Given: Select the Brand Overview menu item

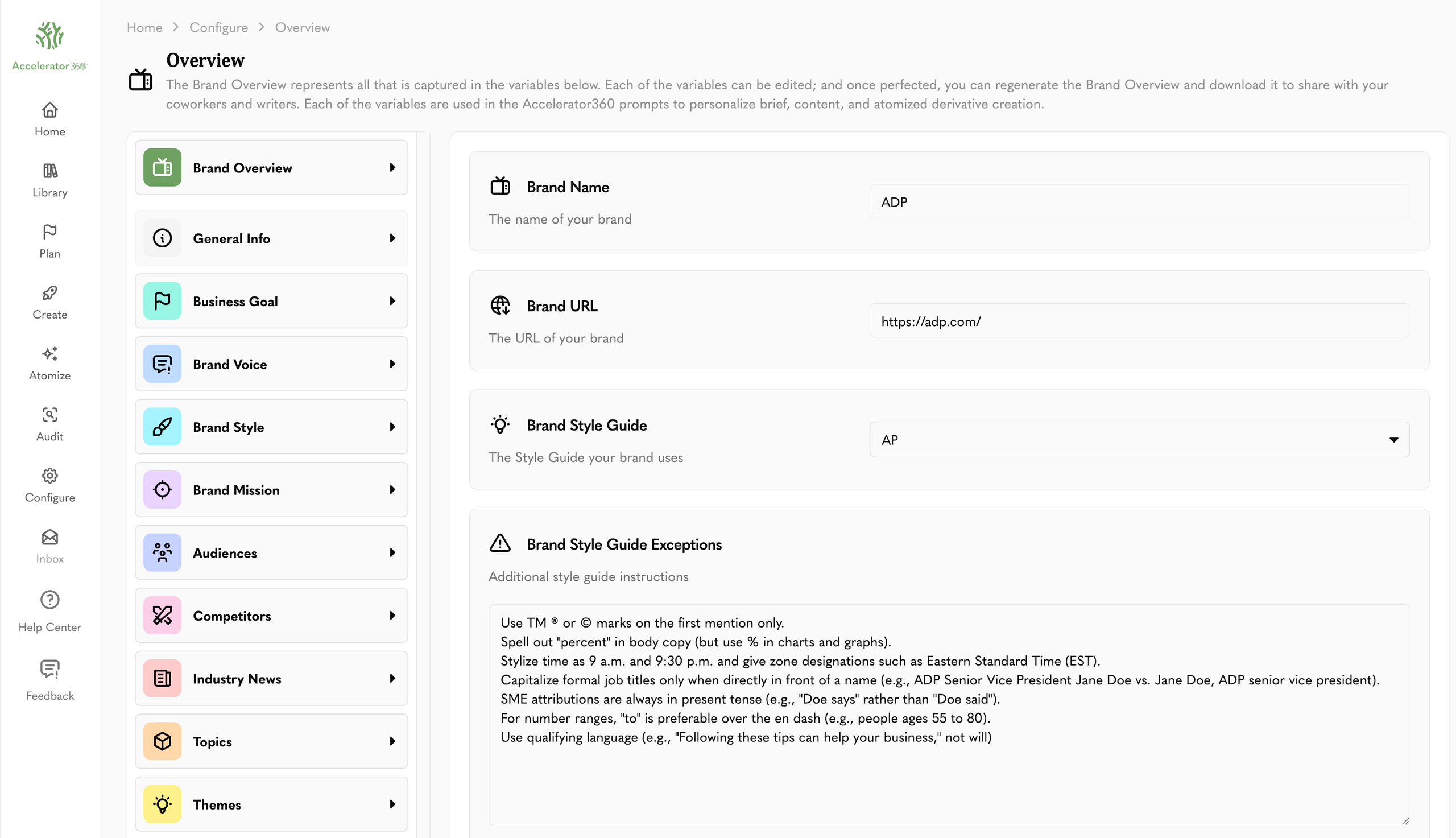Looking at the screenshot, I should (x=271, y=167).
